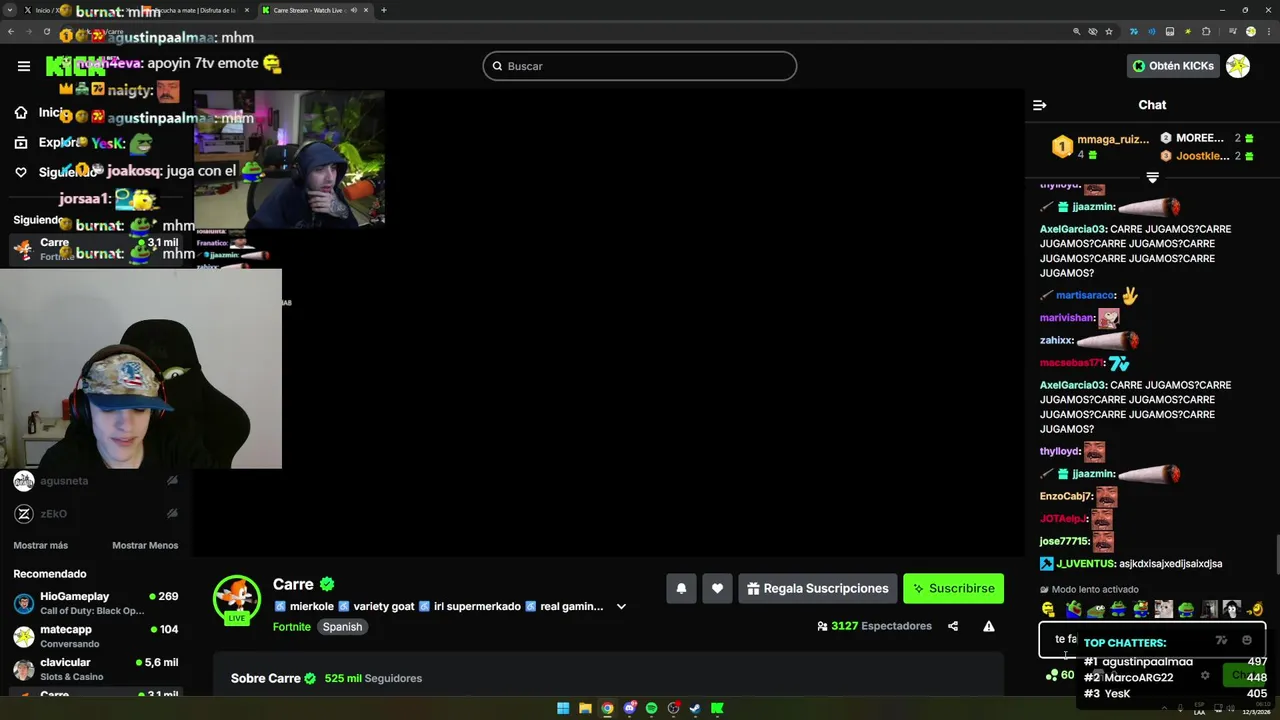
Task: Click the Buscar search field
Action: click(x=640, y=66)
